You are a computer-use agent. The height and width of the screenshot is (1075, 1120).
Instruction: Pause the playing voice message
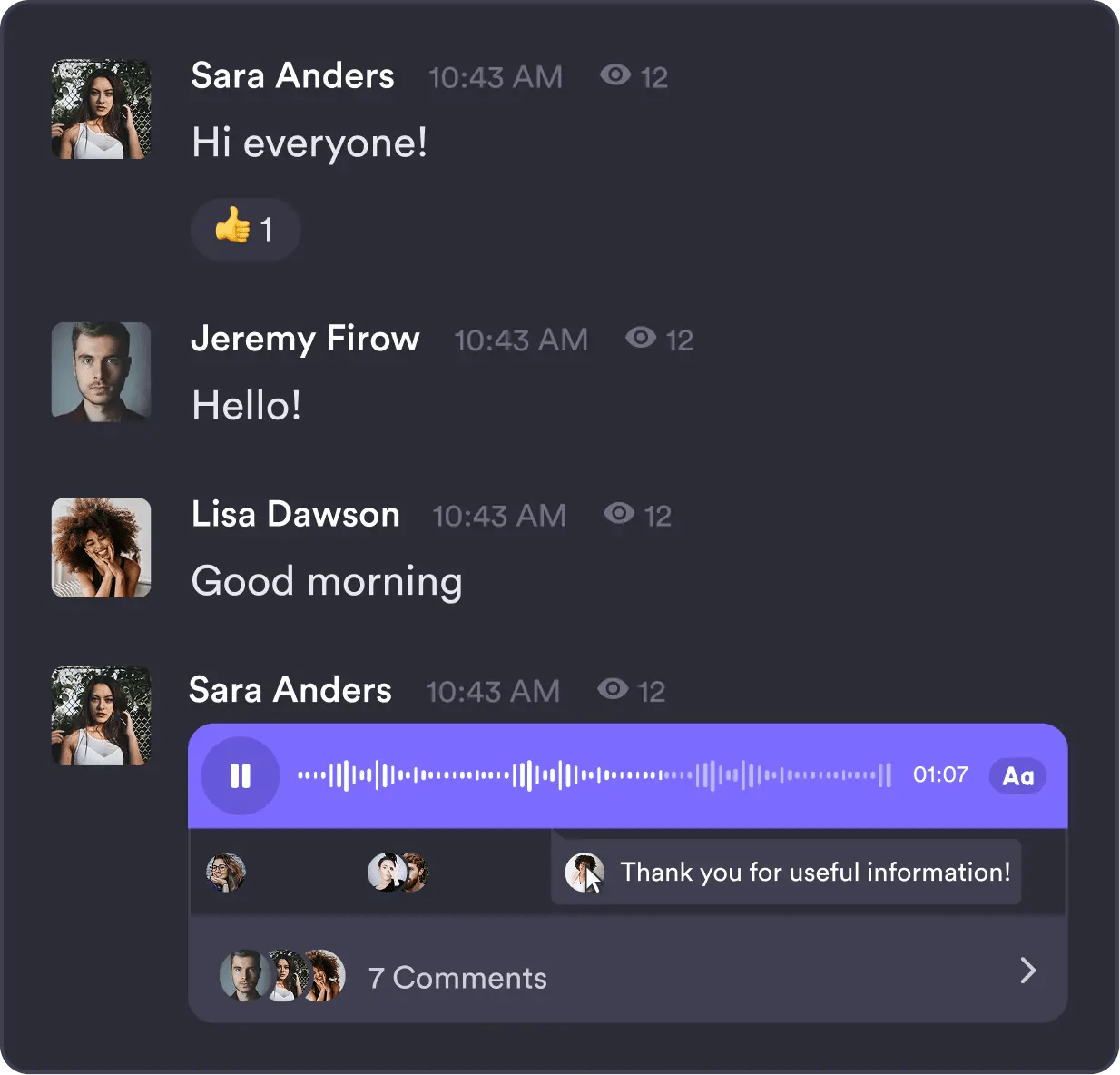pyautogui.click(x=240, y=776)
